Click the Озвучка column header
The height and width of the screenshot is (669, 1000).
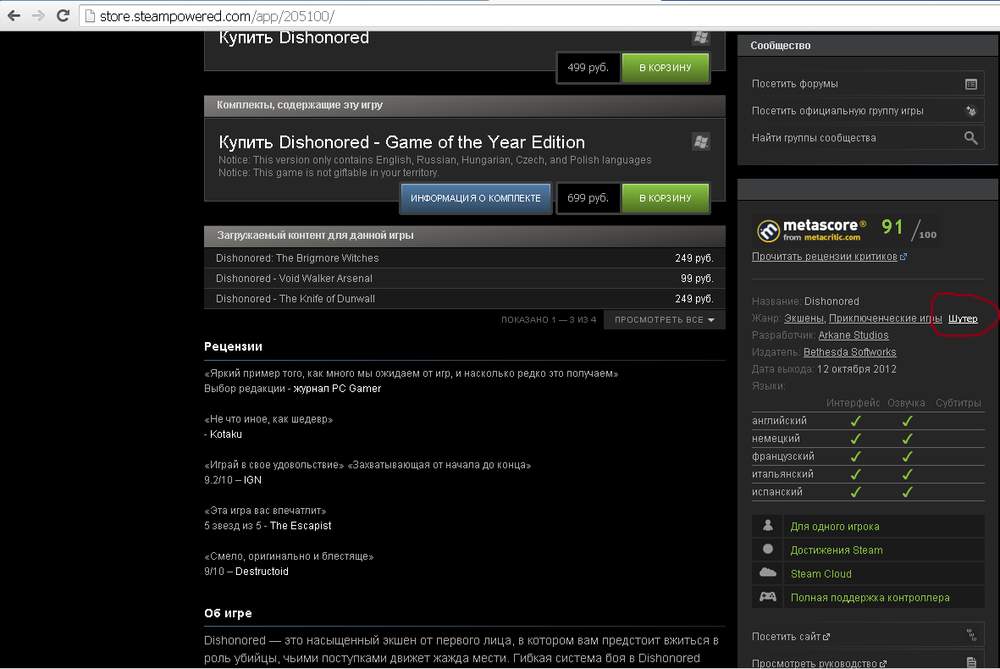(906, 403)
